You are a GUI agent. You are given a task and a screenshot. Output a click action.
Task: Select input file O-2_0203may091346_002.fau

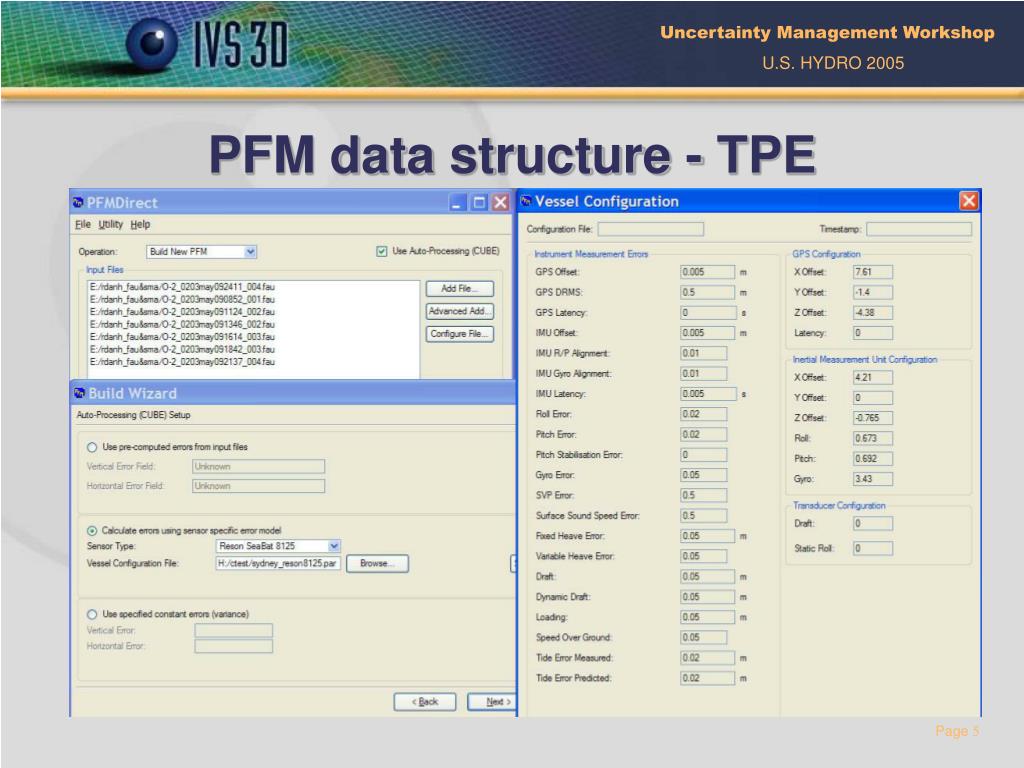(x=182, y=324)
